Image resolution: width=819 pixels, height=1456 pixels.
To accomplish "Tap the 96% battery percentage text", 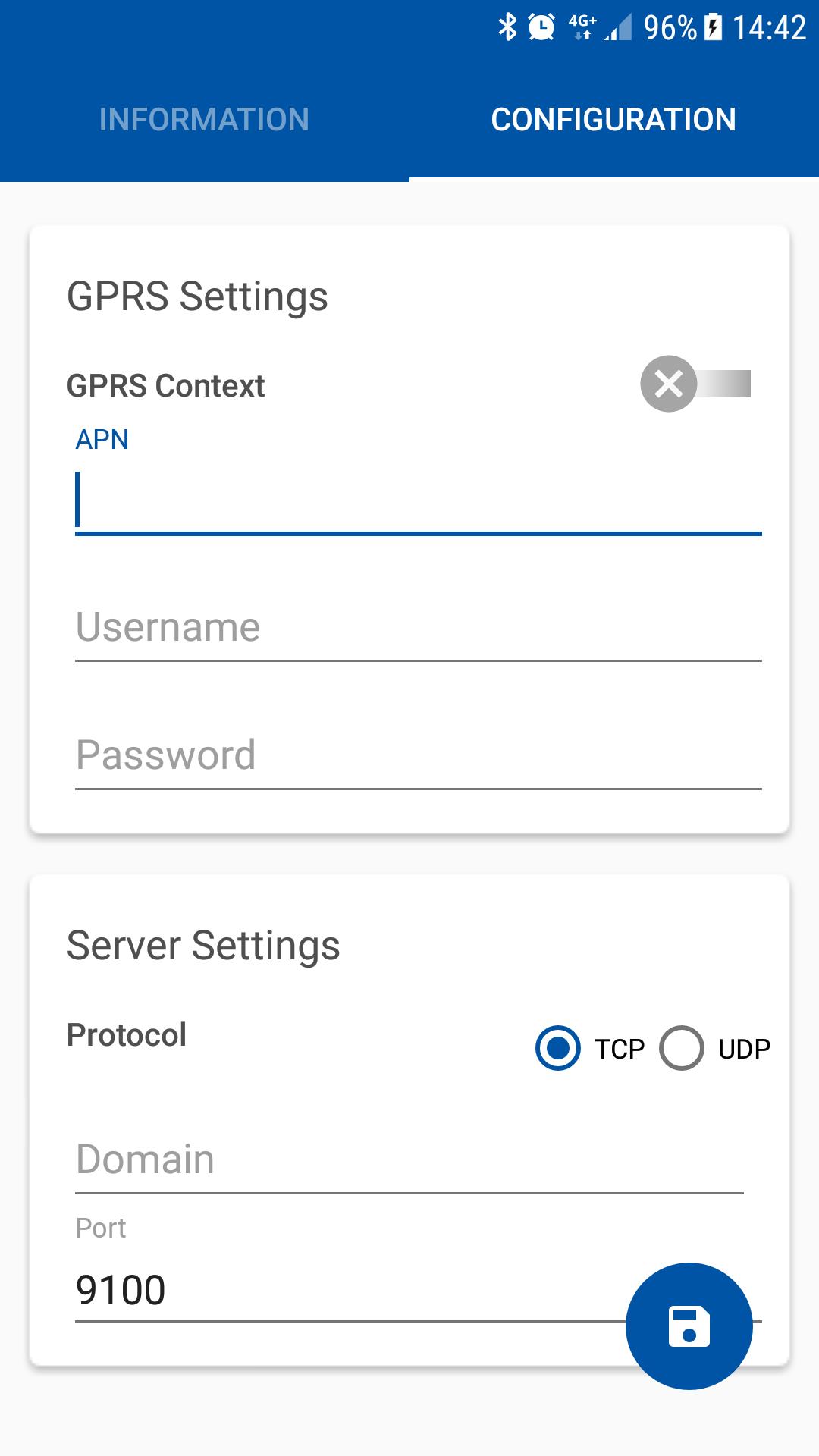I will click(670, 28).
